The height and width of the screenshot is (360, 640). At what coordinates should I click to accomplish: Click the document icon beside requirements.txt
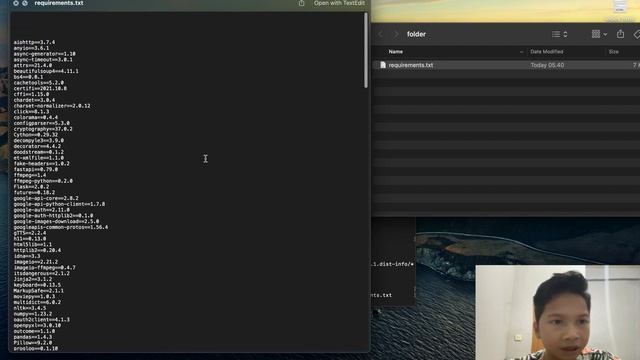point(383,65)
